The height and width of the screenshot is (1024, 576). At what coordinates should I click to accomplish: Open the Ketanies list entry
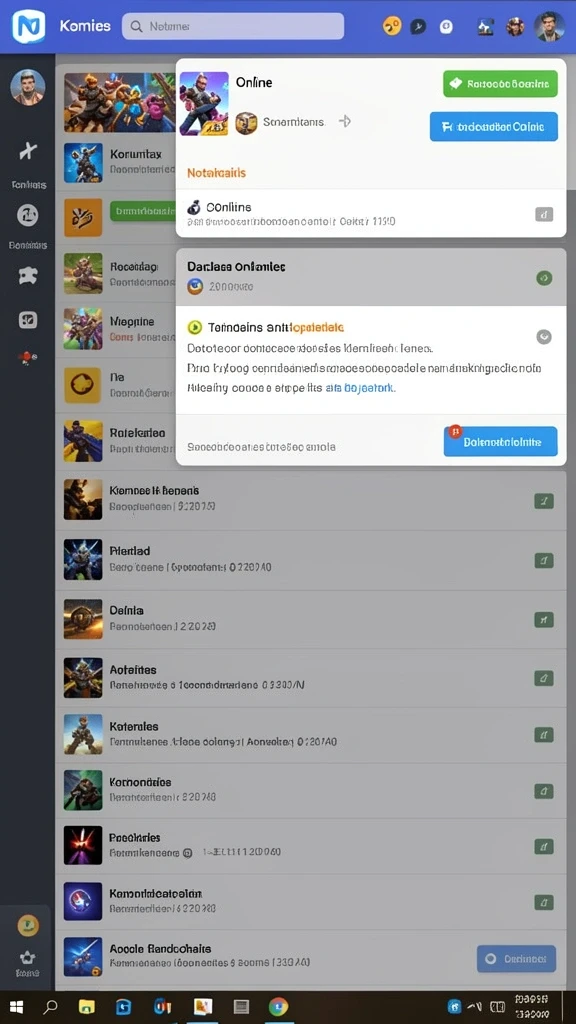pyautogui.click(x=310, y=734)
